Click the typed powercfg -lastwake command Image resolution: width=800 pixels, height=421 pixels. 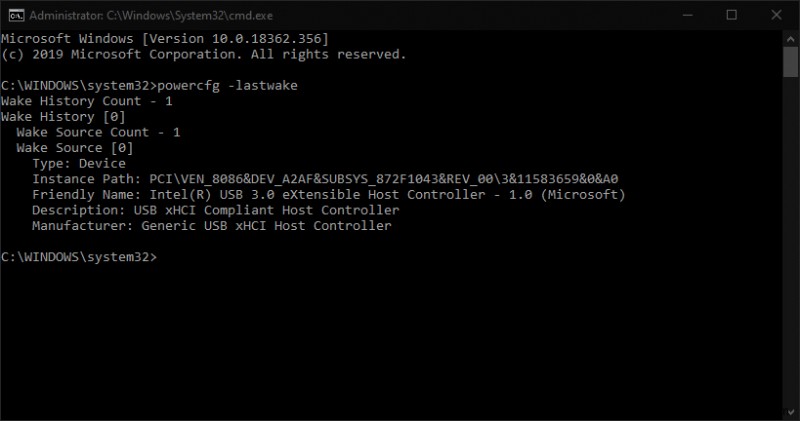click(226, 86)
